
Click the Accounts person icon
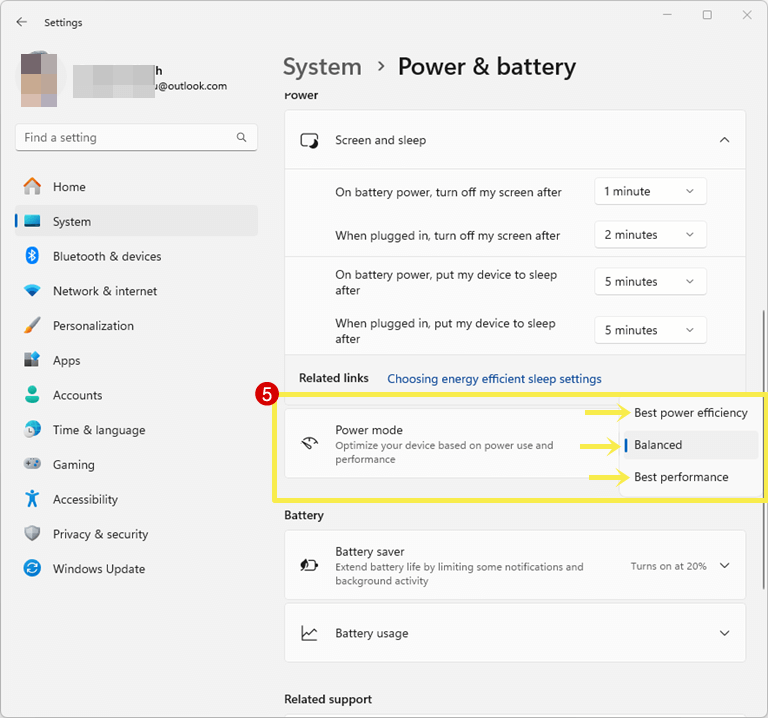click(x=32, y=395)
